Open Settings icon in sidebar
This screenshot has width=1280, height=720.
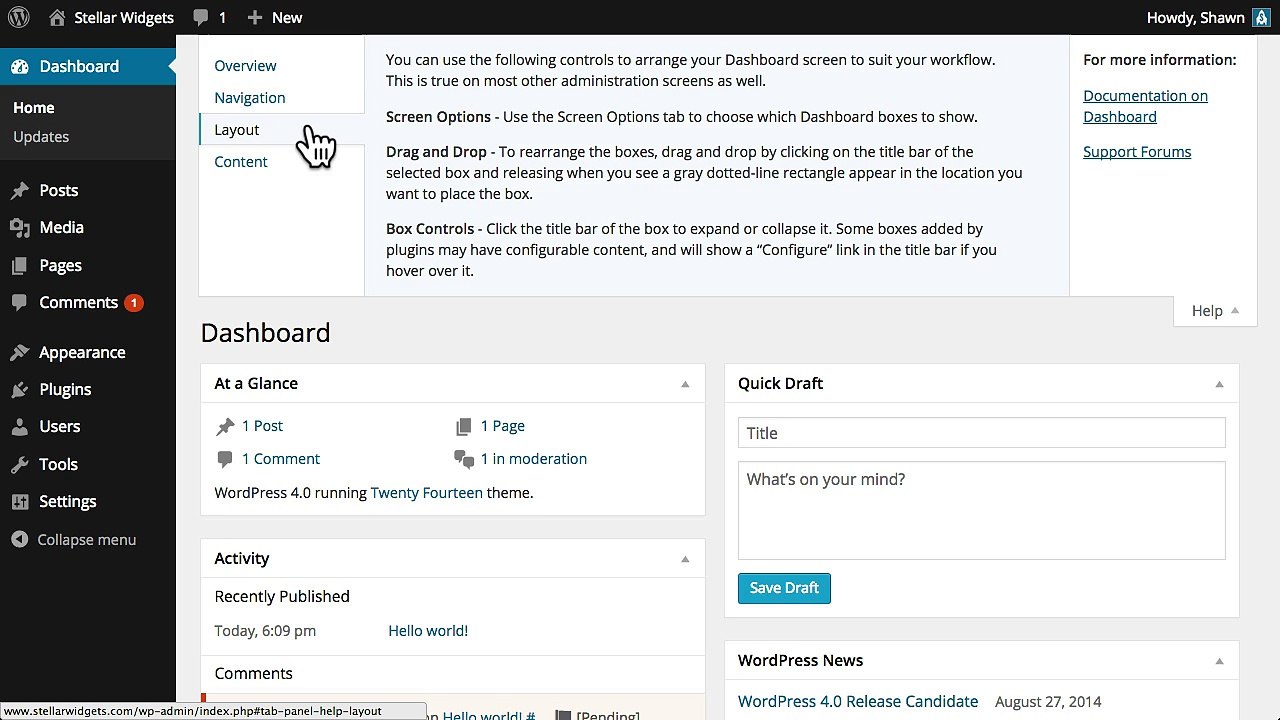20,502
